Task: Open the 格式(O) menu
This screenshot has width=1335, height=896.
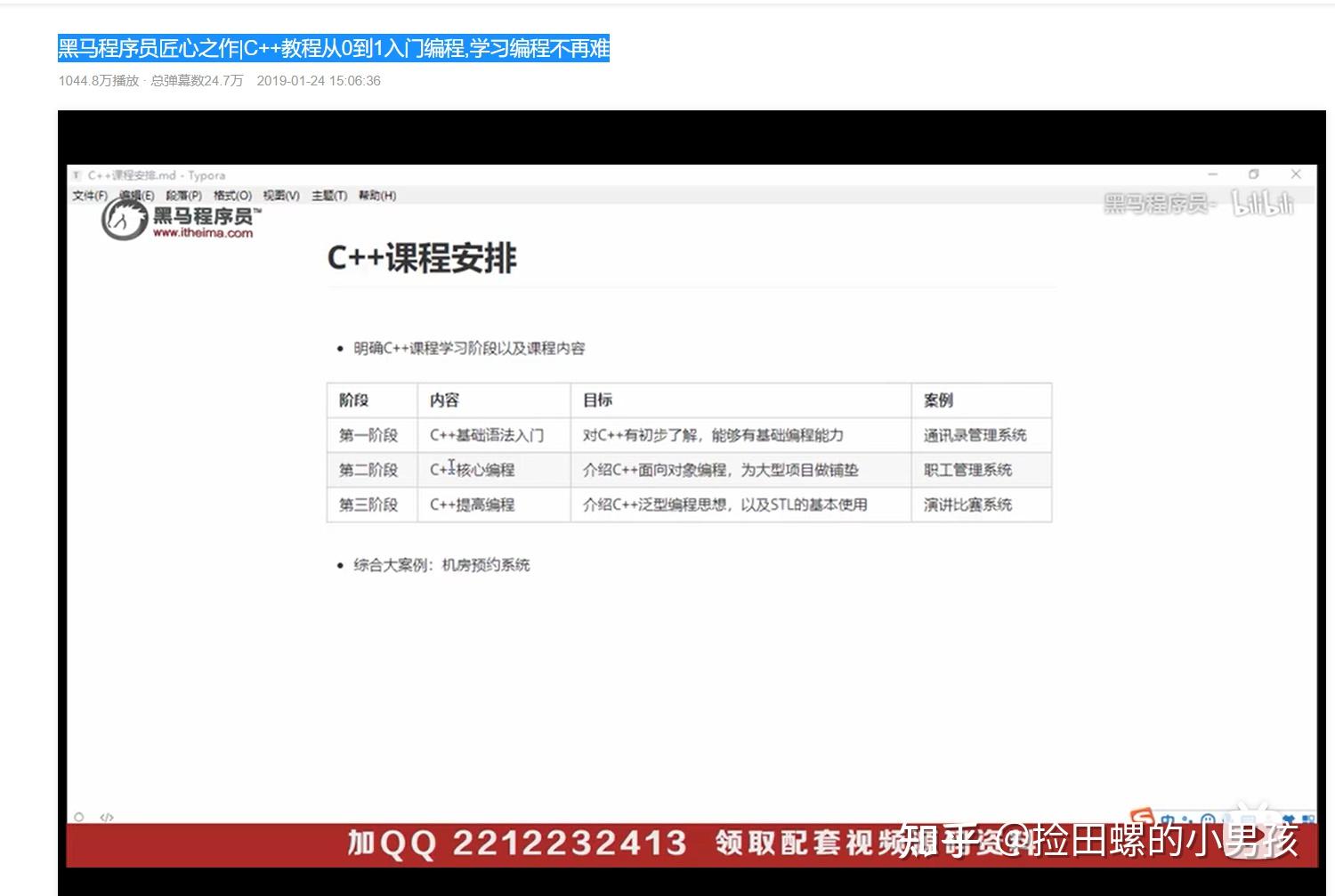Action: click(x=233, y=196)
